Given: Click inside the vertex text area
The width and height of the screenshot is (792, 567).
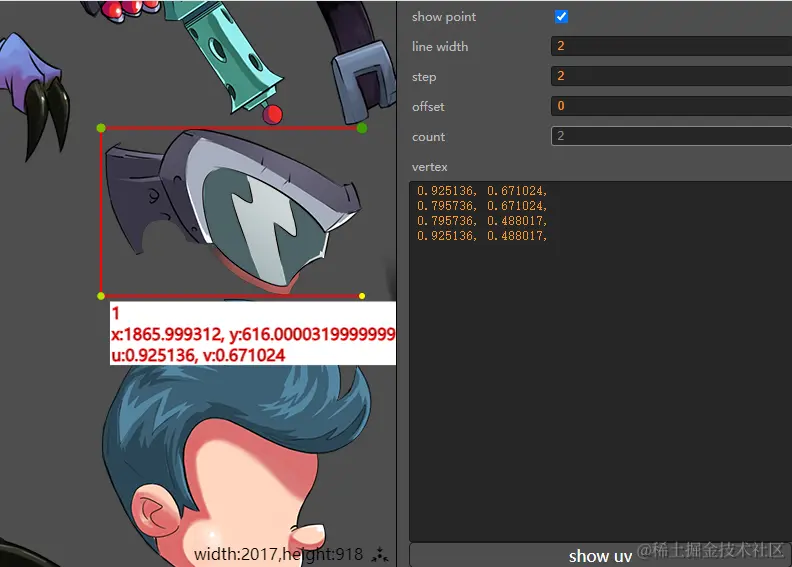Looking at the screenshot, I should pyautogui.click(x=601, y=362).
